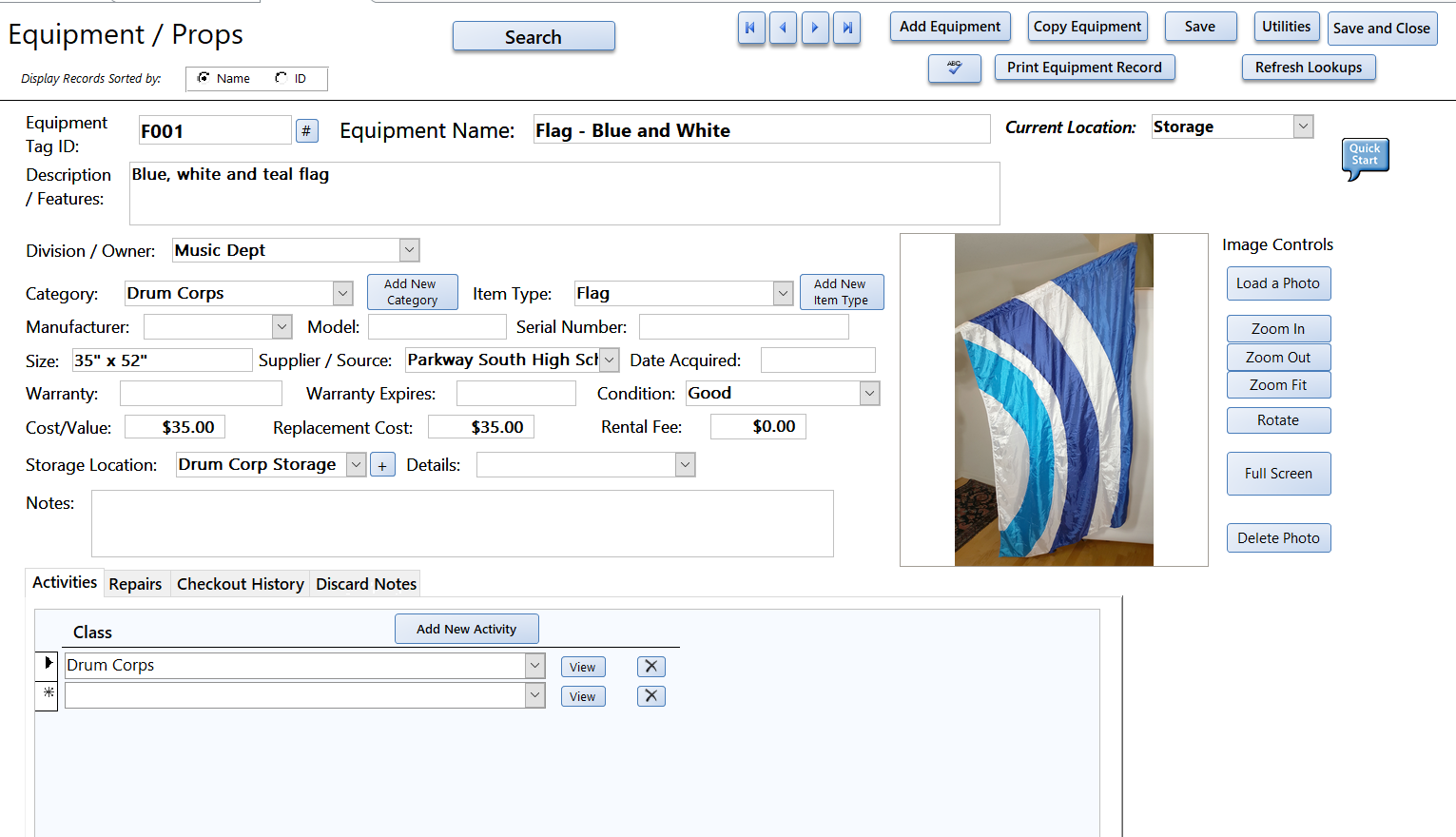Jump to the last record
This screenshot has width=1456, height=837.
pyautogui.click(x=847, y=28)
